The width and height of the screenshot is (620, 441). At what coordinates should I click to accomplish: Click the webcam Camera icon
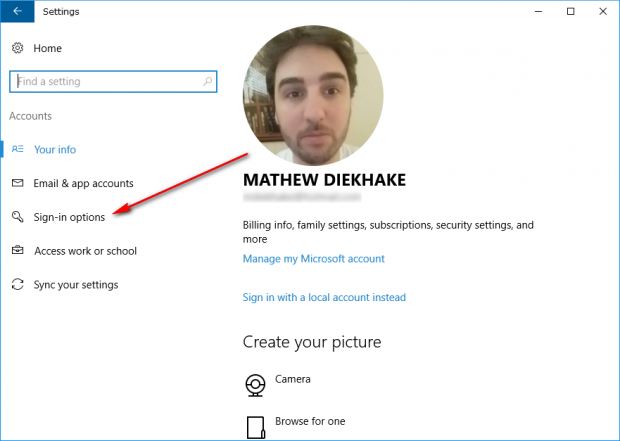[255, 385]
